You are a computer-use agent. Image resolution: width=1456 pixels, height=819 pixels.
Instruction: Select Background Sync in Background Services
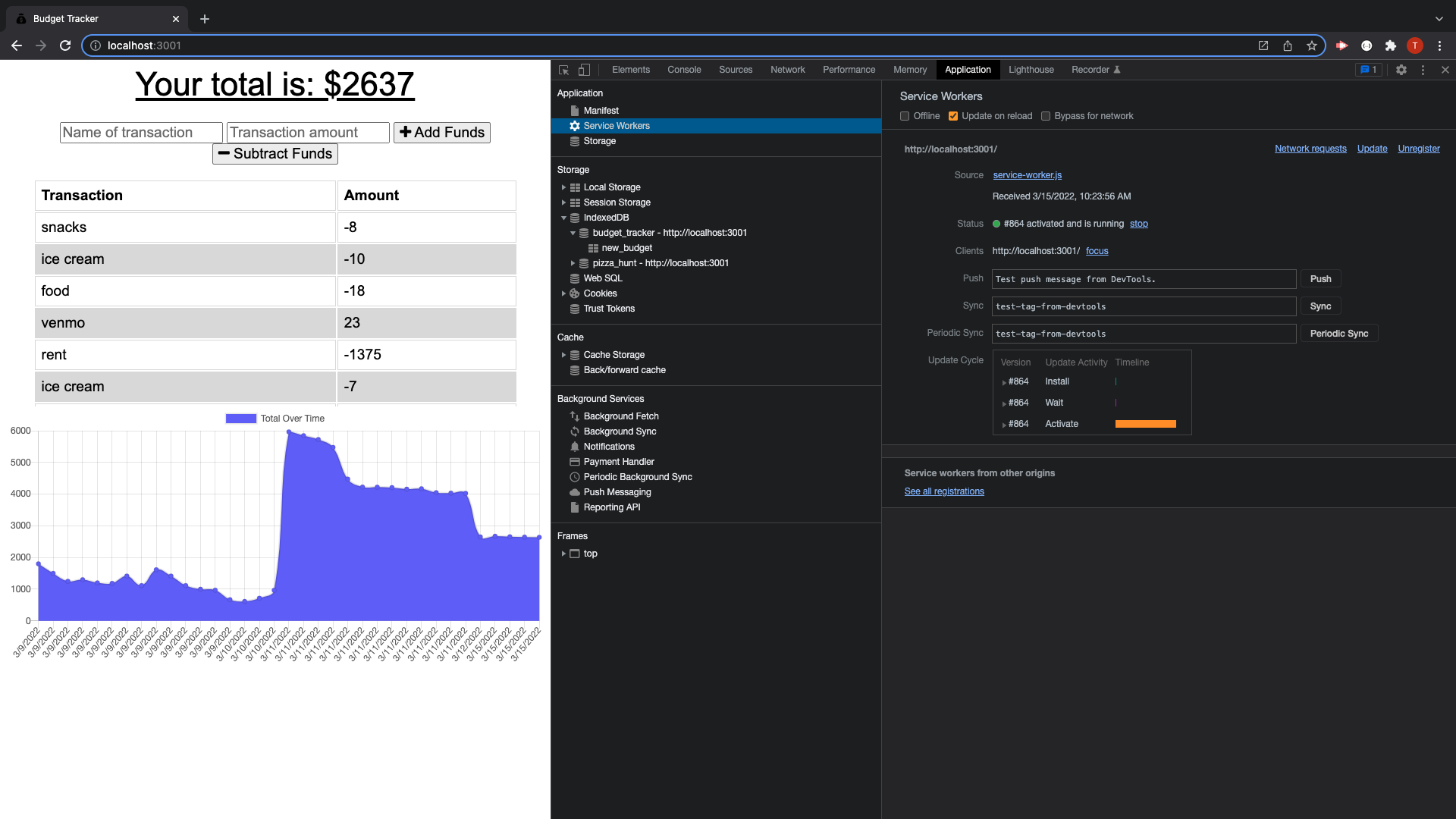coord(620,431)
